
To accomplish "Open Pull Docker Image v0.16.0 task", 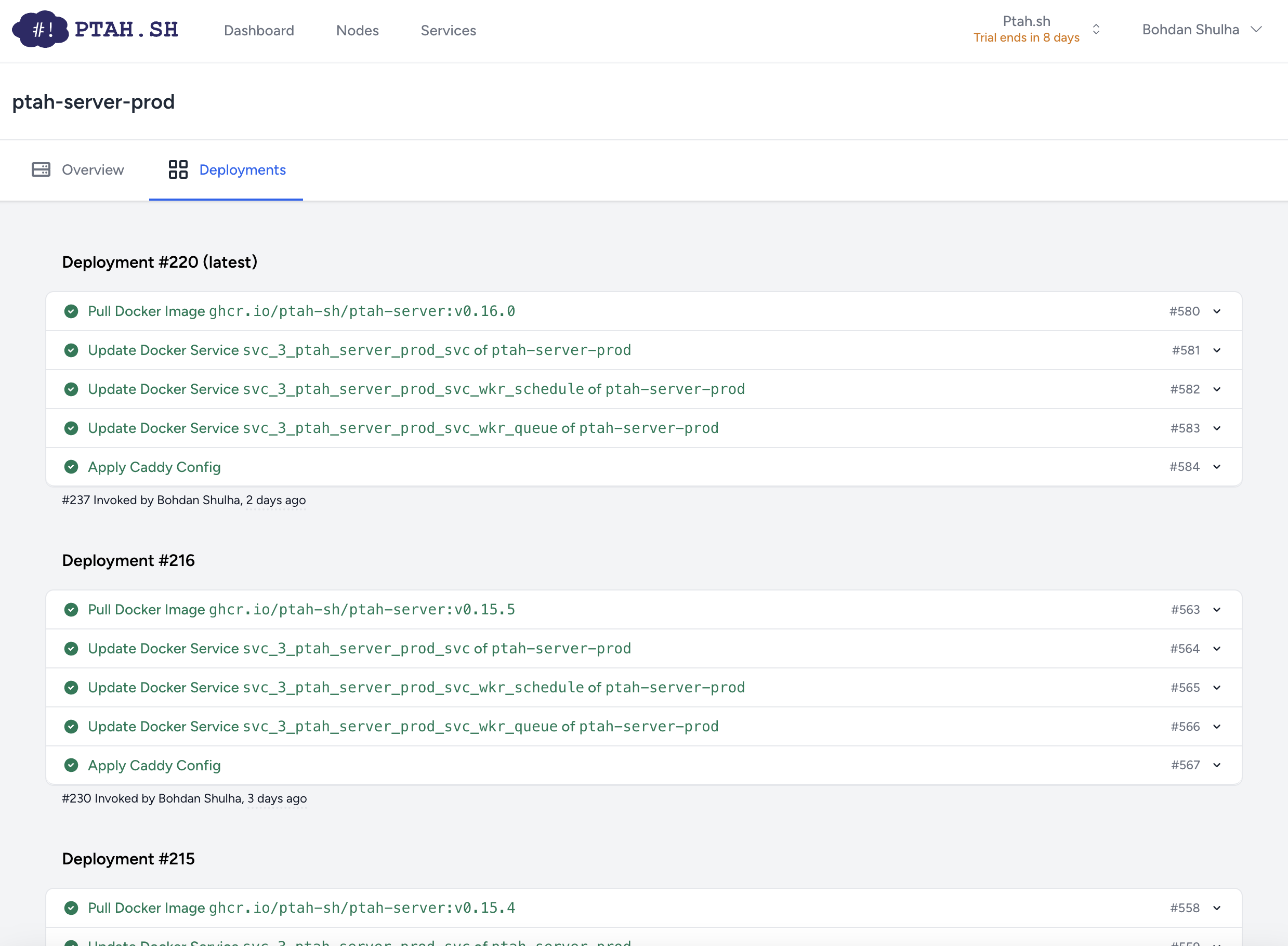I will pyautogui.click(x=643, y=311).
